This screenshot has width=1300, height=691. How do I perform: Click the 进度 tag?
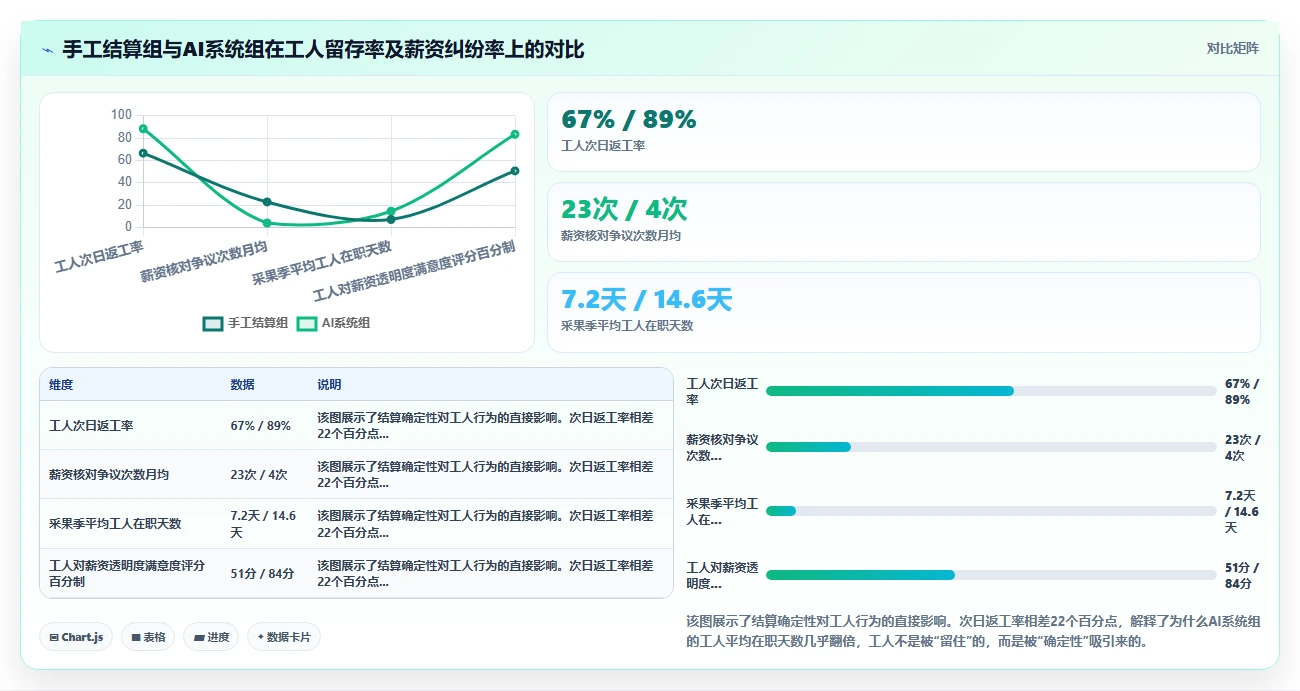point(211,637)
